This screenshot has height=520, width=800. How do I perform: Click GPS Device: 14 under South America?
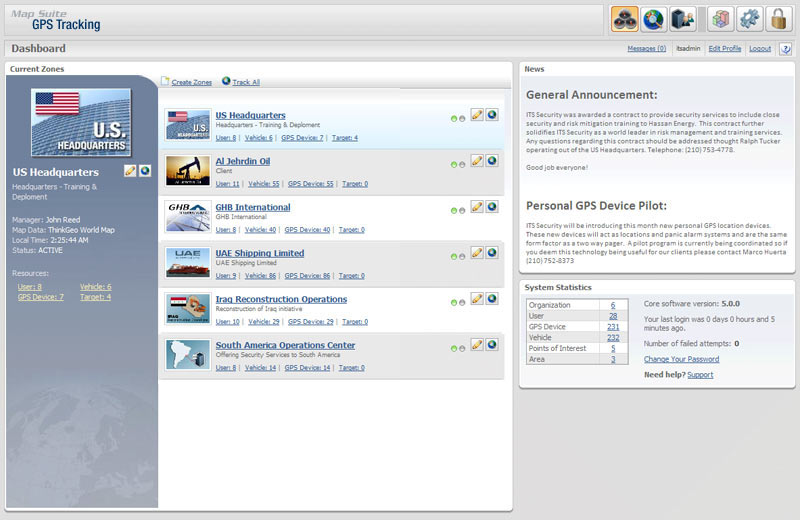click(x=307, y=367)
